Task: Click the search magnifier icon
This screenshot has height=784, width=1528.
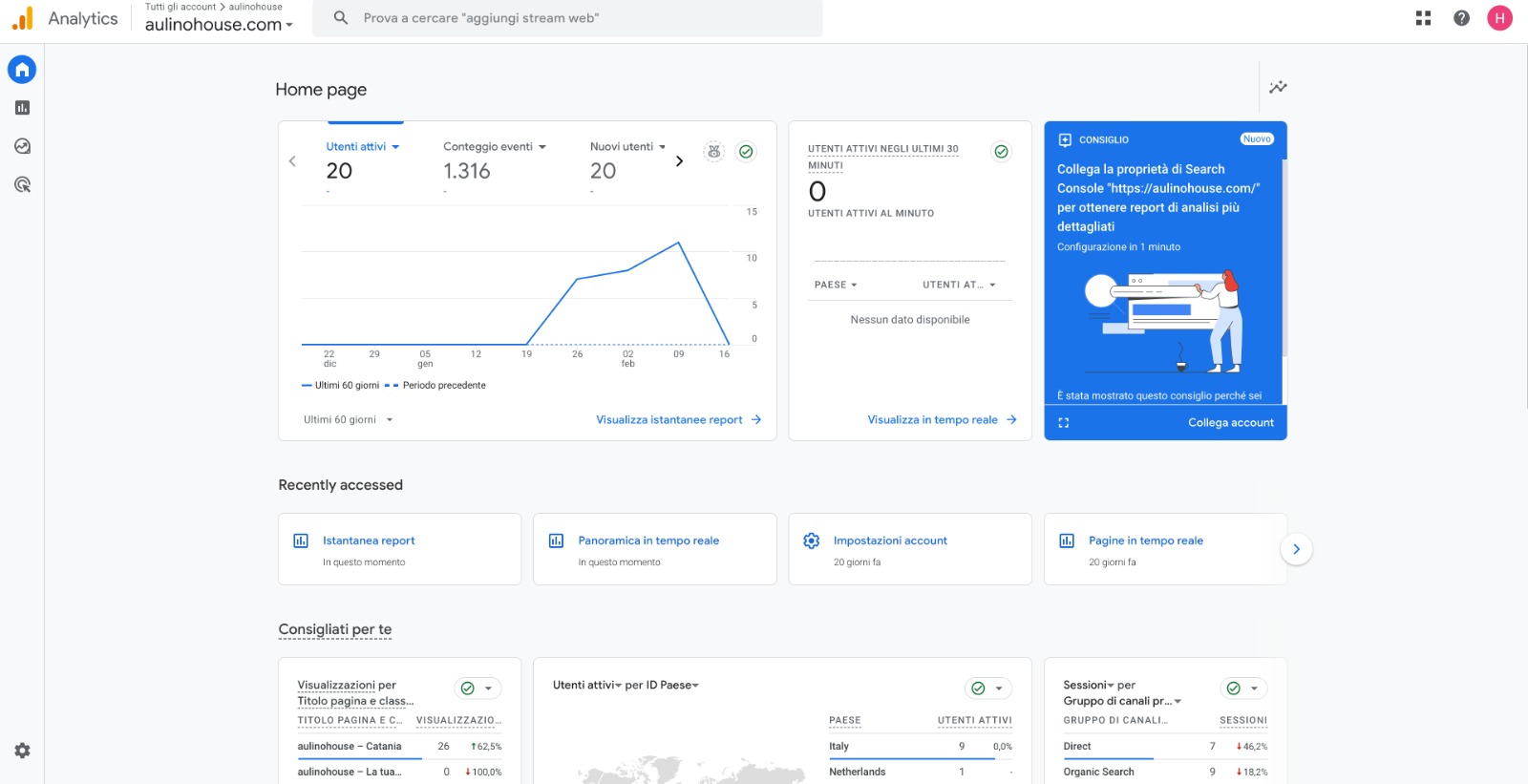Action: point(340,18)
